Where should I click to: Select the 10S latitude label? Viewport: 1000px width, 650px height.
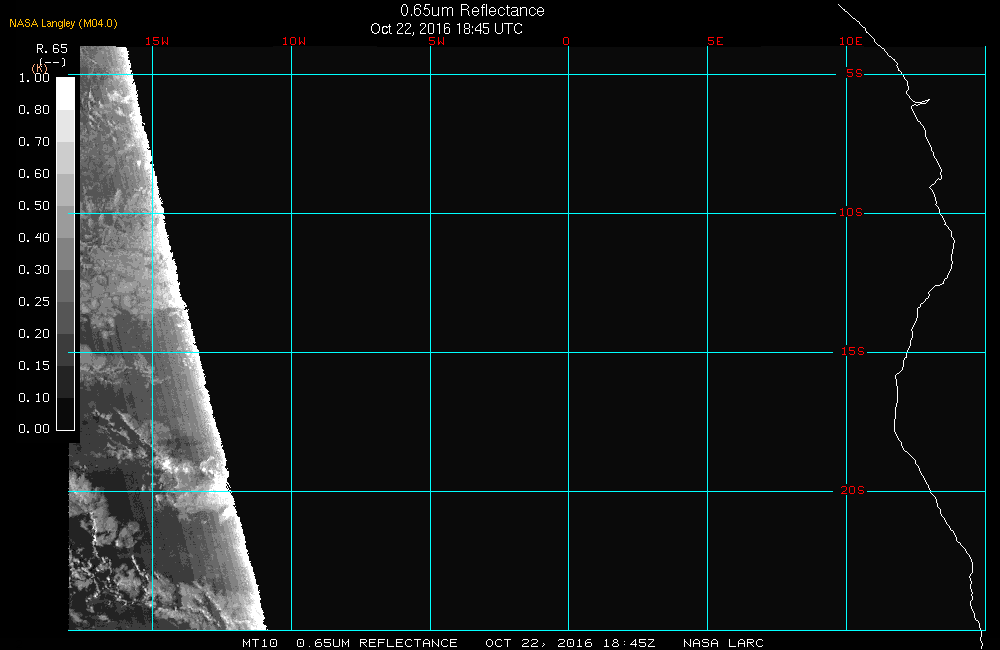tap(850, 213)
